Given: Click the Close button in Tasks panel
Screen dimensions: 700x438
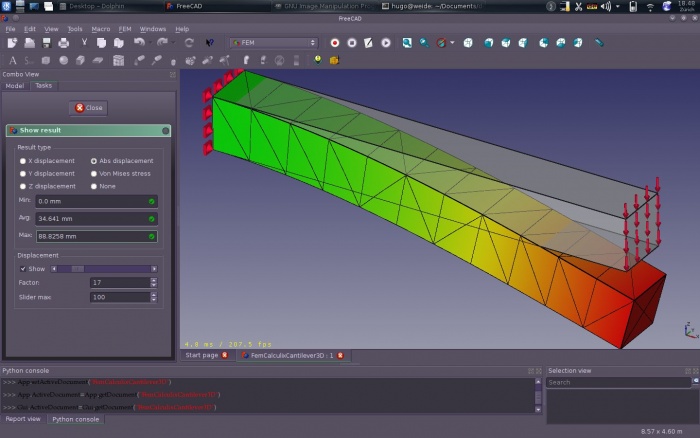Looking at the screenshot, I should click(x=88, y=108).
